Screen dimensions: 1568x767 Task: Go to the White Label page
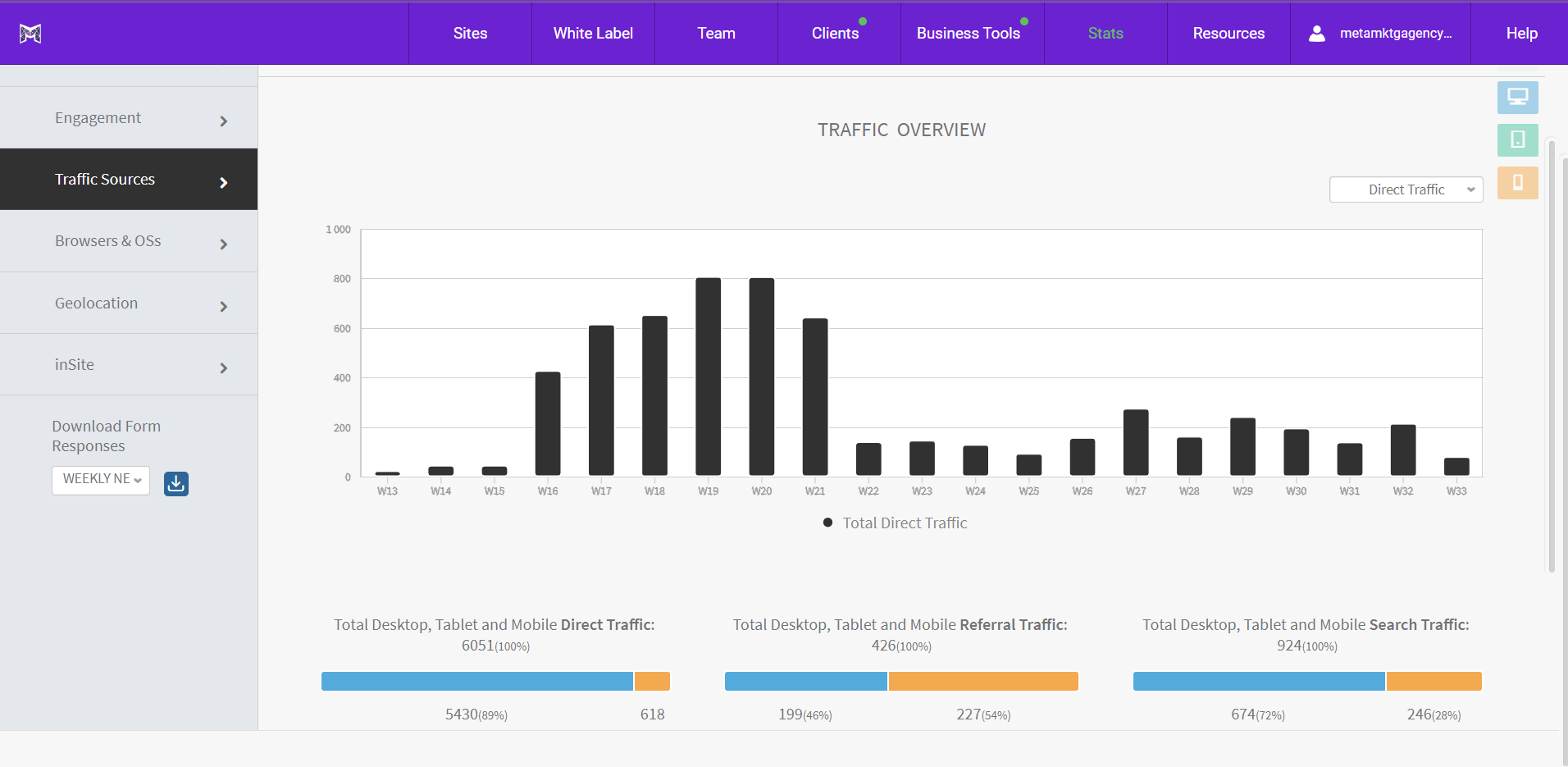[x=593, y=33]
